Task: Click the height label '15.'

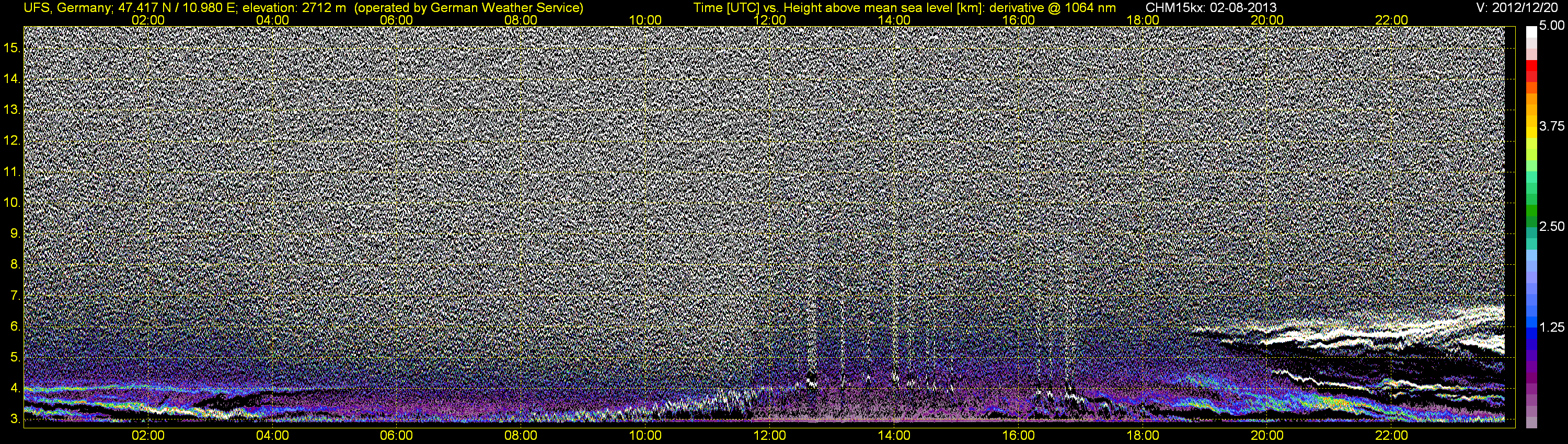Action: coord(12,48)
